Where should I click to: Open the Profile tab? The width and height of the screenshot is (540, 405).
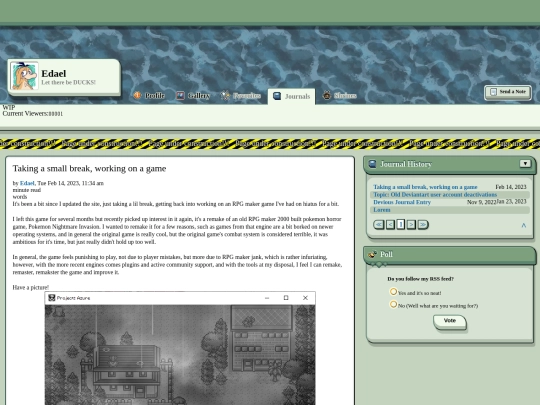coord(149,95)
